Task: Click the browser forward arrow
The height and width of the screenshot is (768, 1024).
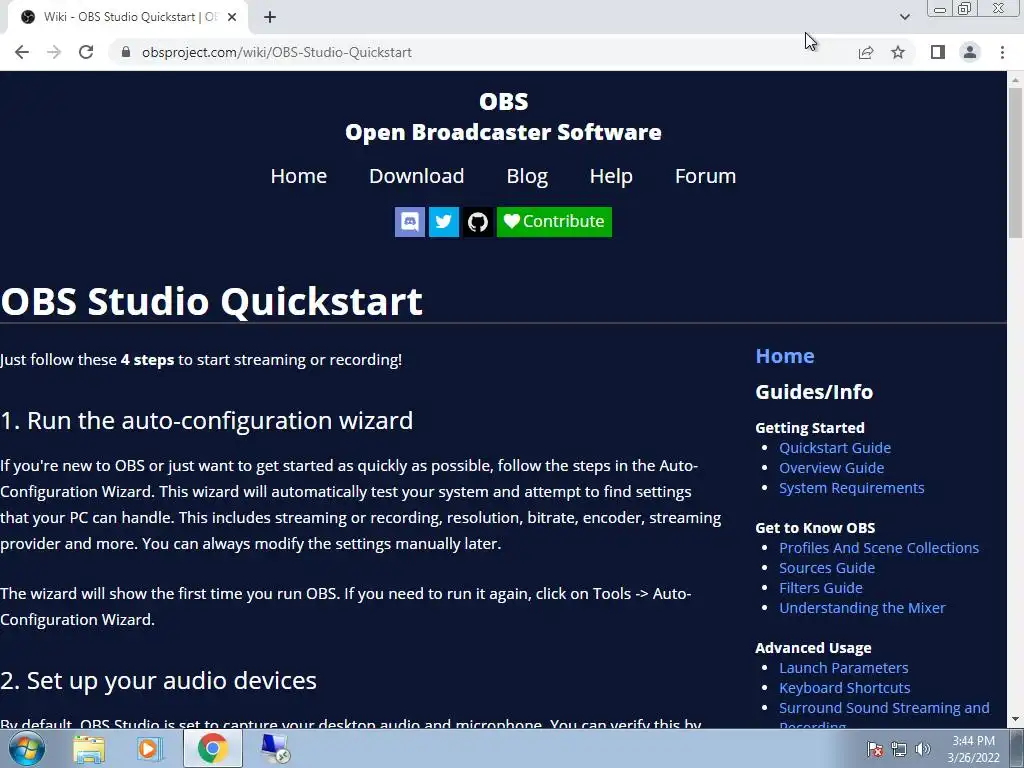Action: point(54,52)
